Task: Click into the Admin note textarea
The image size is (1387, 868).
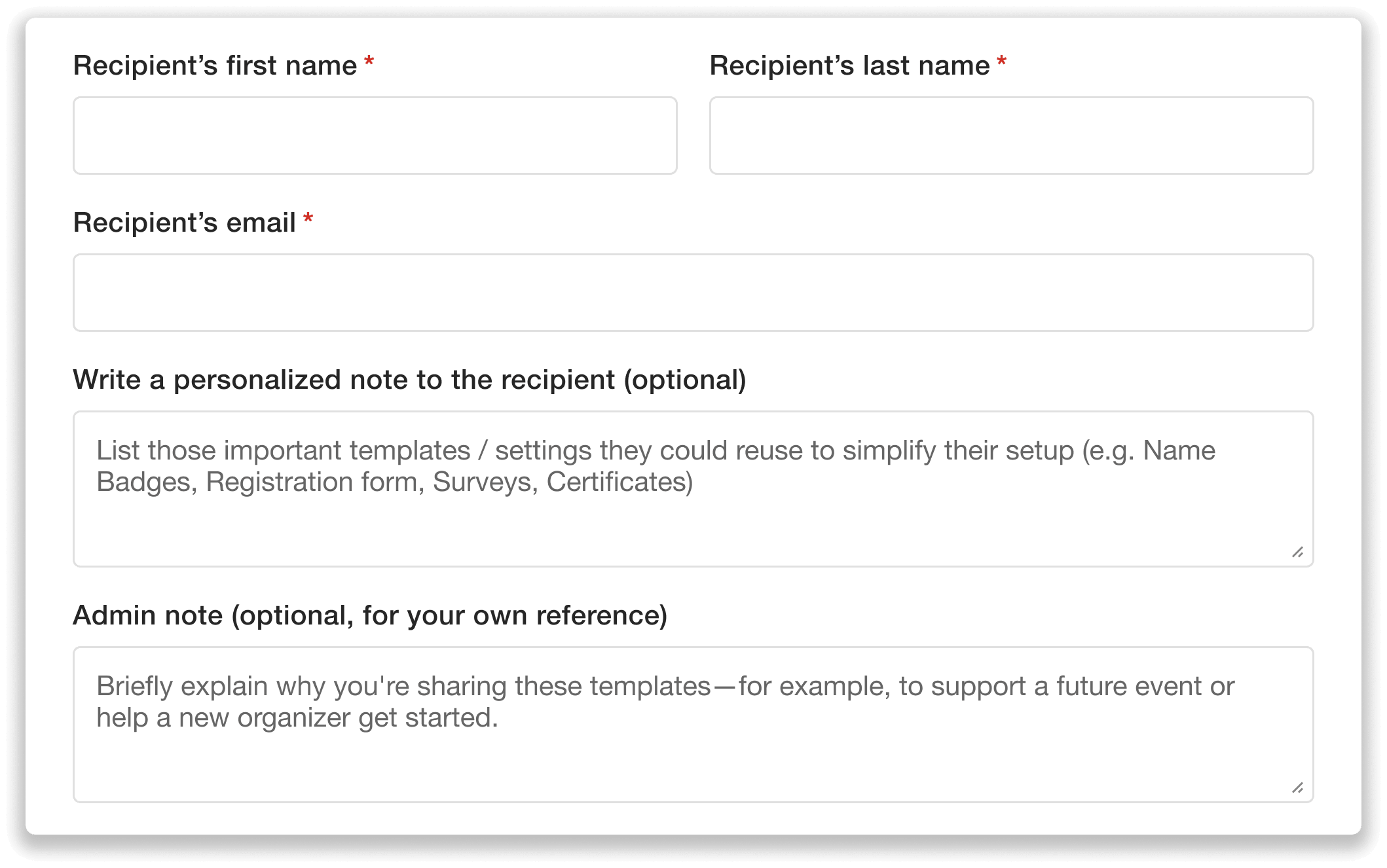Action: (693, 725)
